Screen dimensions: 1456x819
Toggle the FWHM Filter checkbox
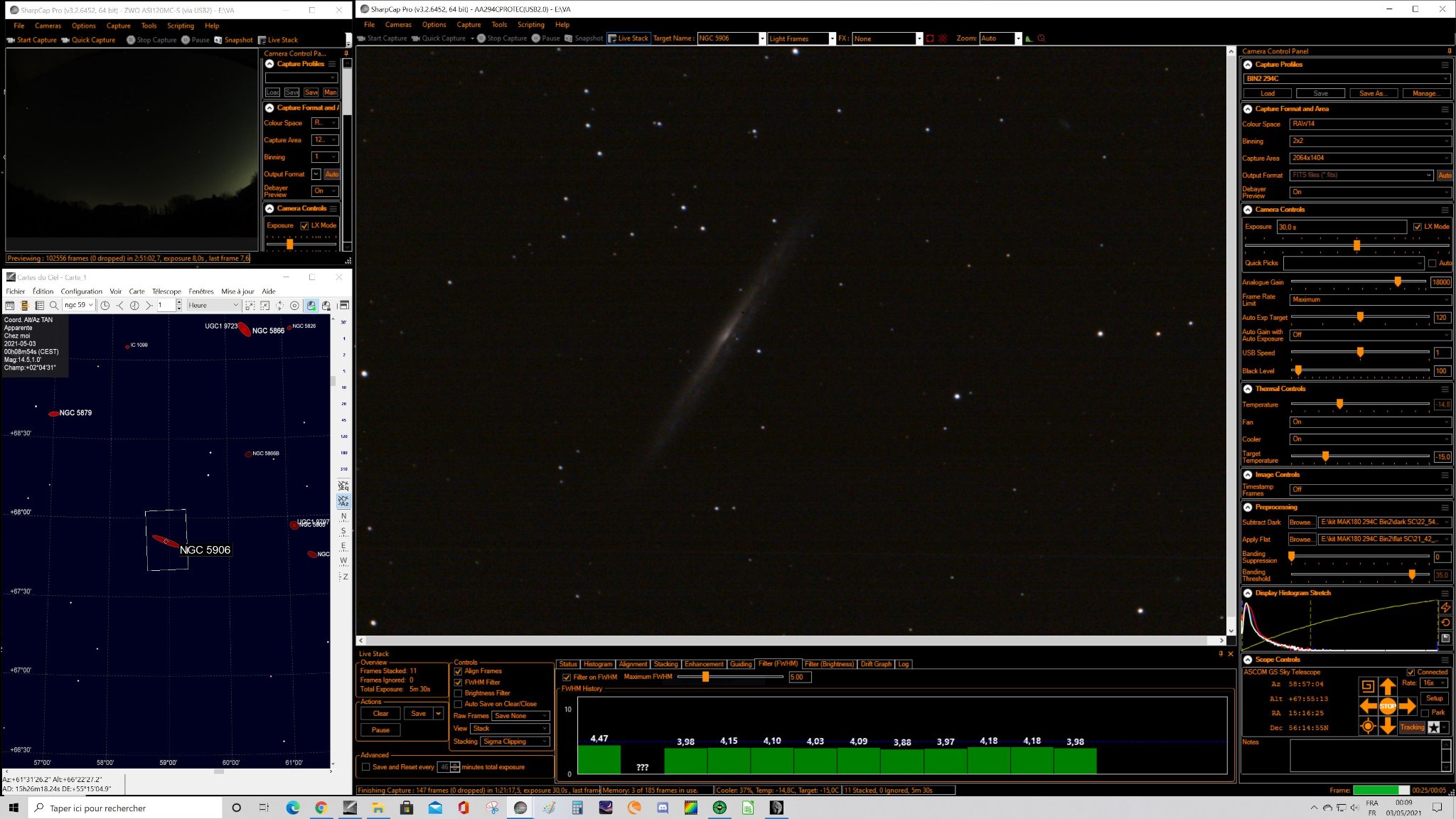[x=458, y=682]
